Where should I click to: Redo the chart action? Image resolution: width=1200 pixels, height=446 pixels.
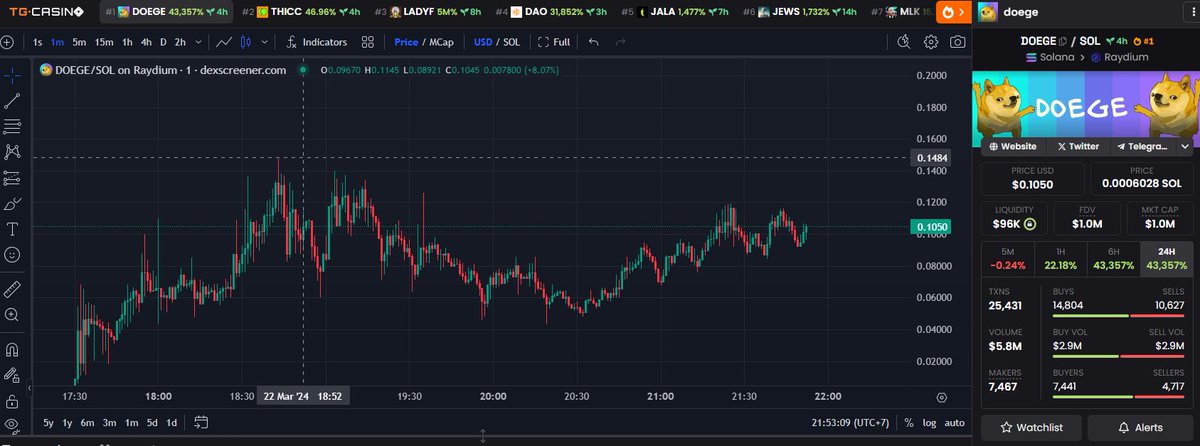621,42
